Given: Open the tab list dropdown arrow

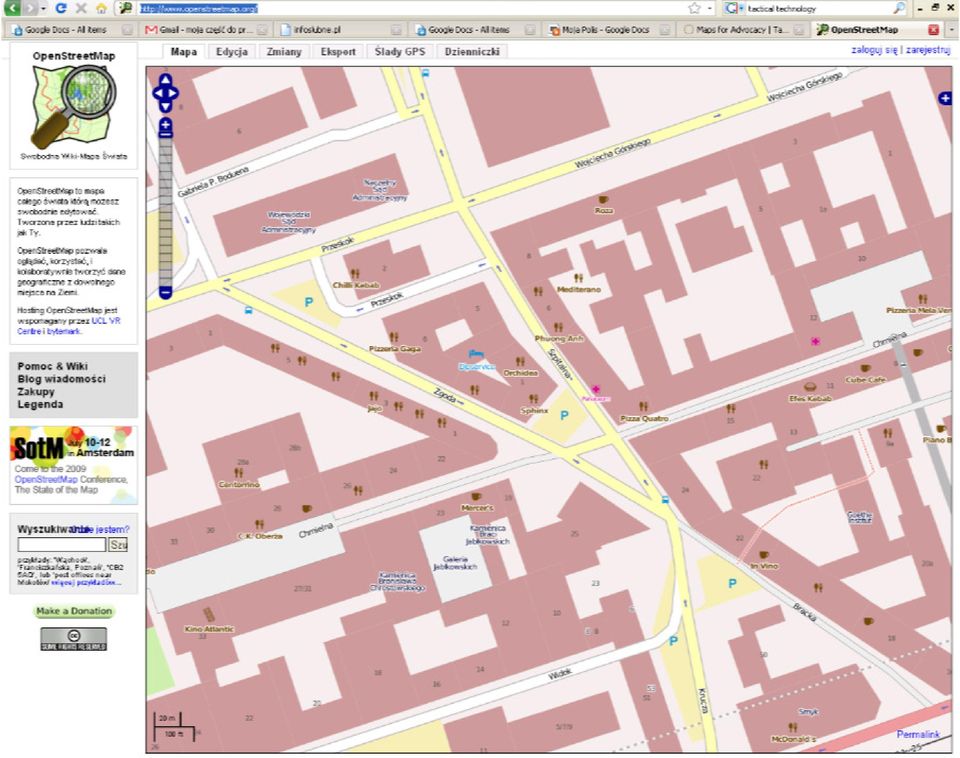Looking at the screenshot, I should point(951,29).
